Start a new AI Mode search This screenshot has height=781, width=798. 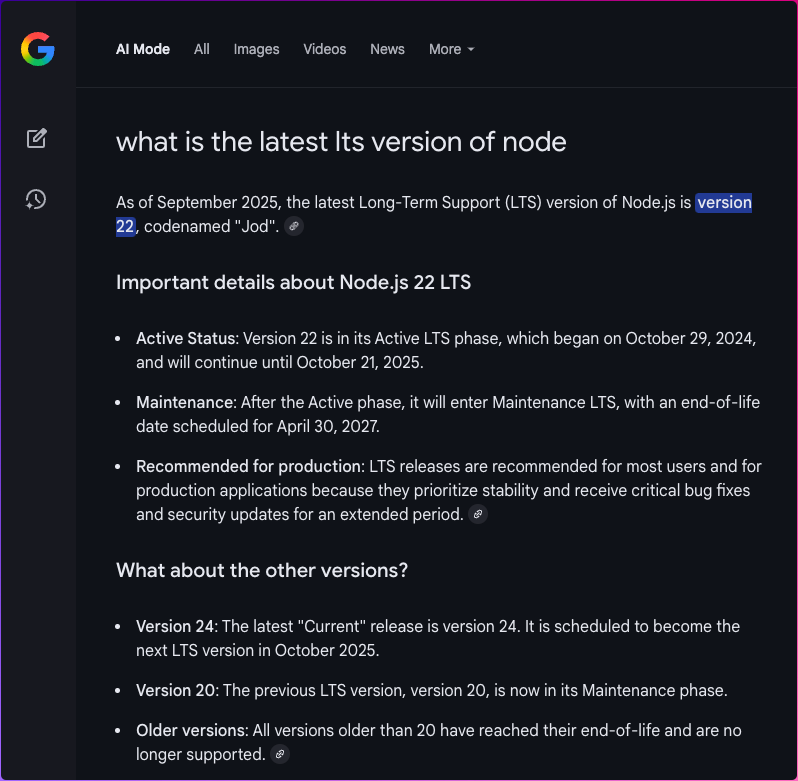coord(37,138)
